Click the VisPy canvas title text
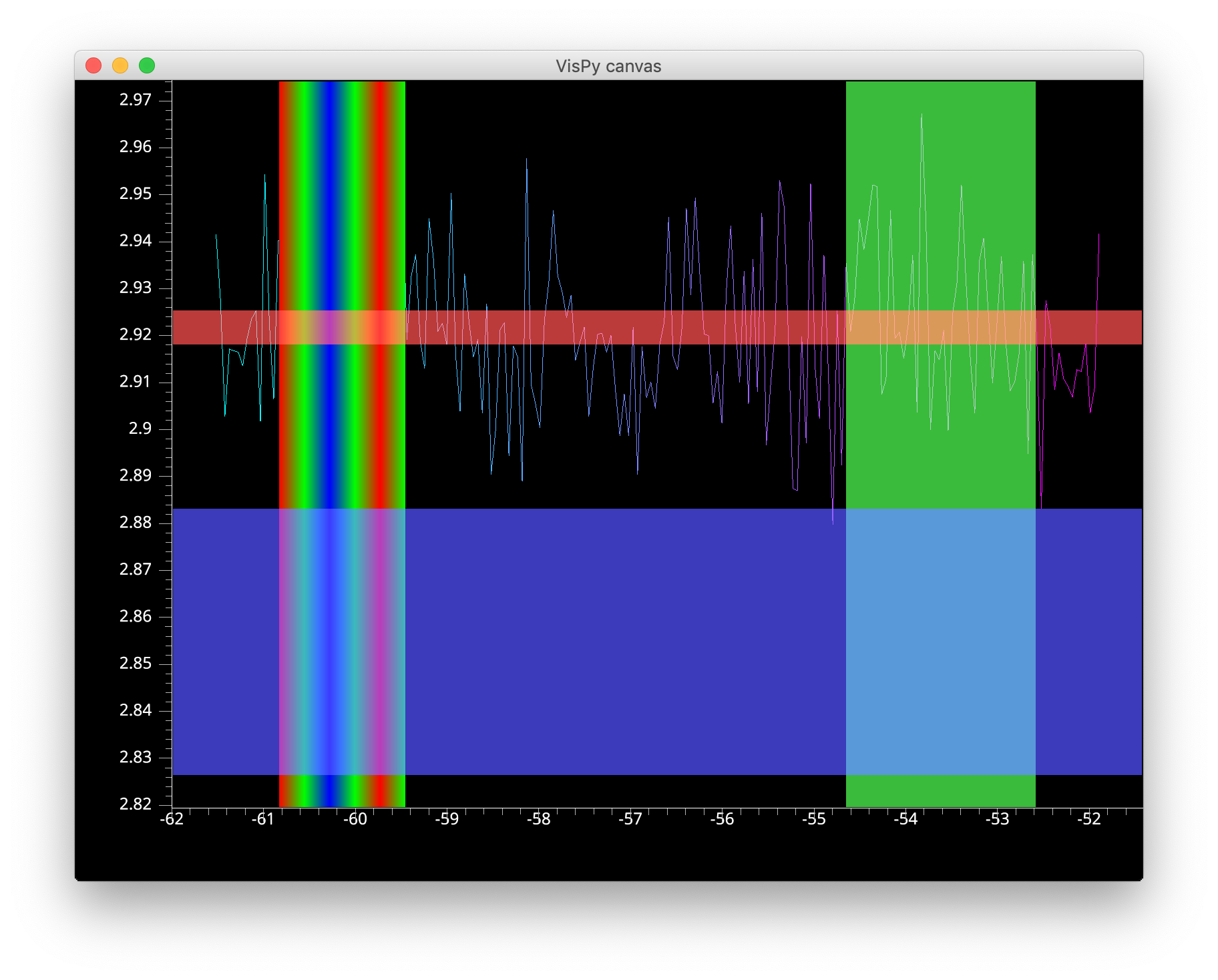1218x980 pixels. click(608, 66)
